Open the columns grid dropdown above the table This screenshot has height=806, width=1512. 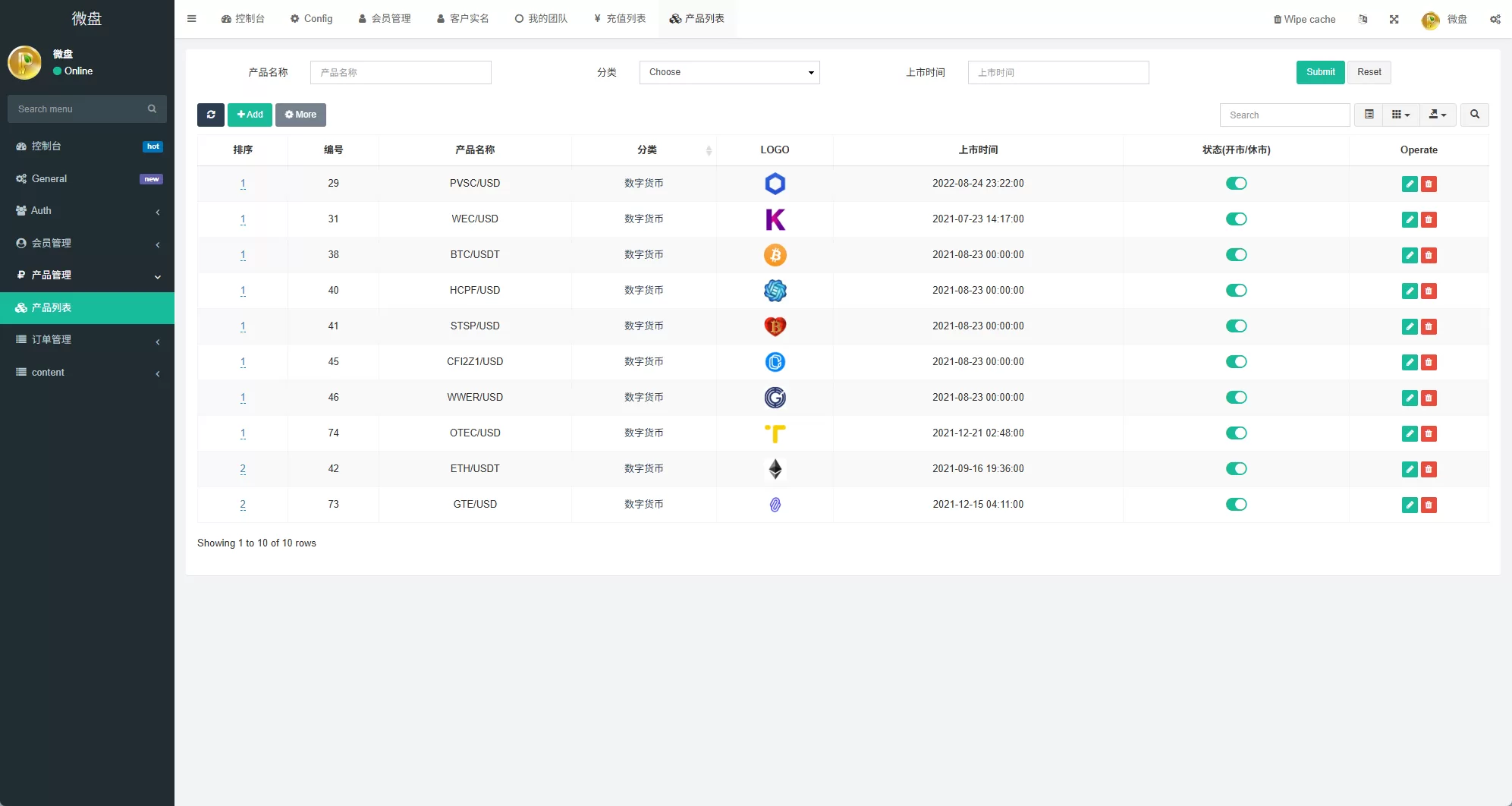pos(1400,115)
